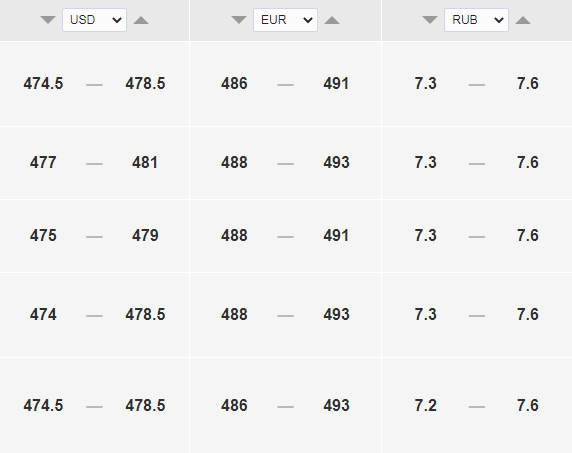Click the 491 EUR sell rate in first row
This screenshot has width=572, height=453.
[336, 84]
